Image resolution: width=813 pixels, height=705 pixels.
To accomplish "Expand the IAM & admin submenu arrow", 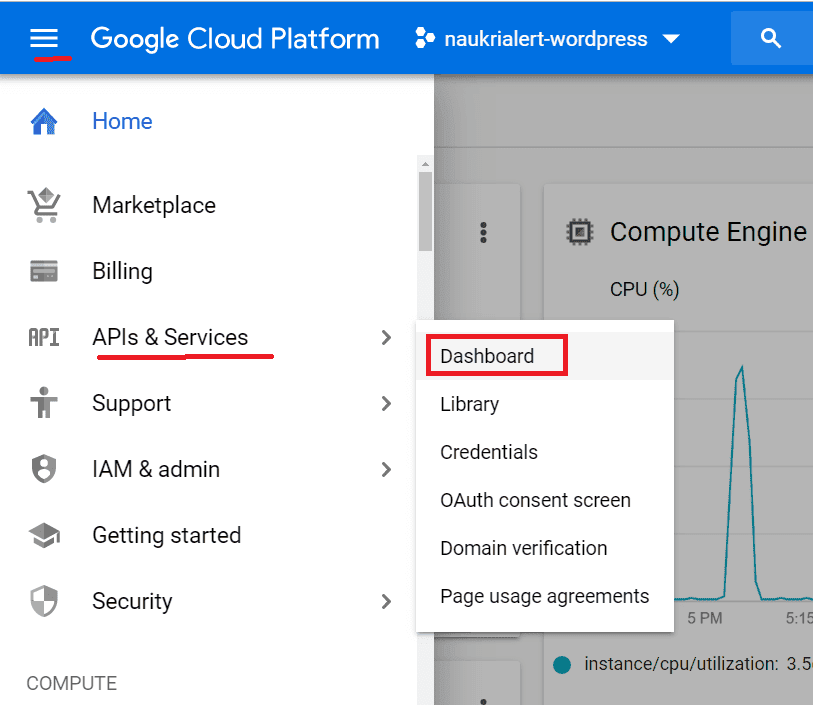I will click(387, 470).
